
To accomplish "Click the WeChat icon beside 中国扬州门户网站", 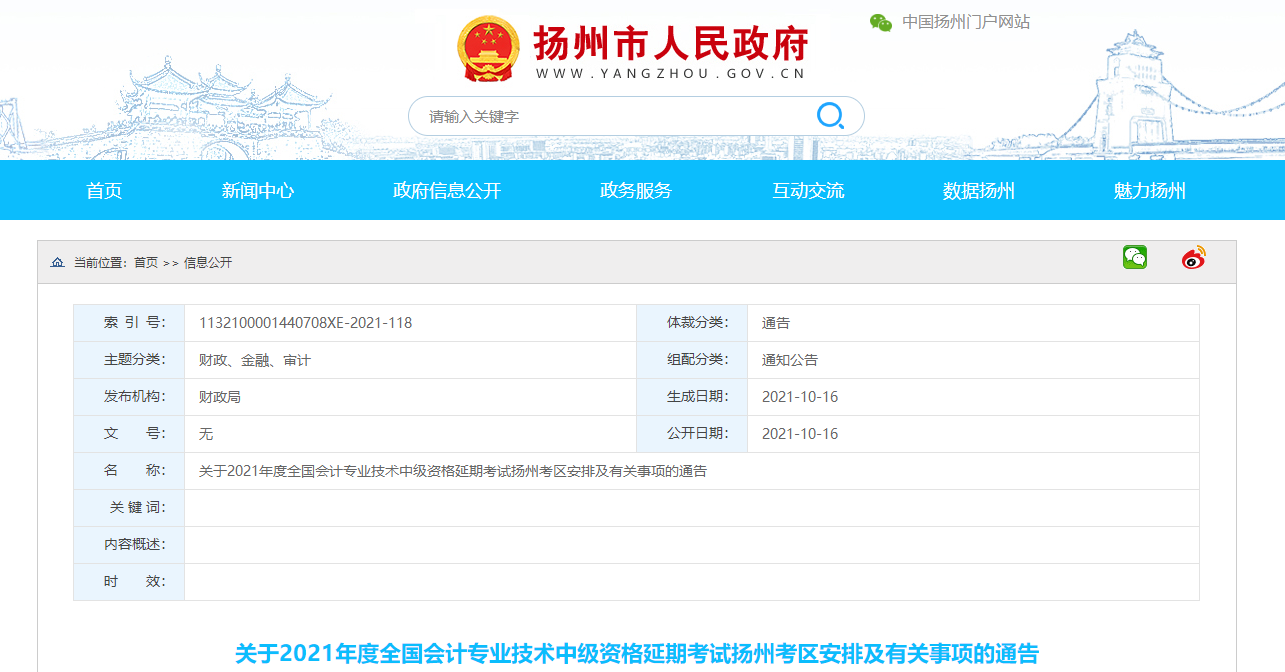I will [880, 21].
